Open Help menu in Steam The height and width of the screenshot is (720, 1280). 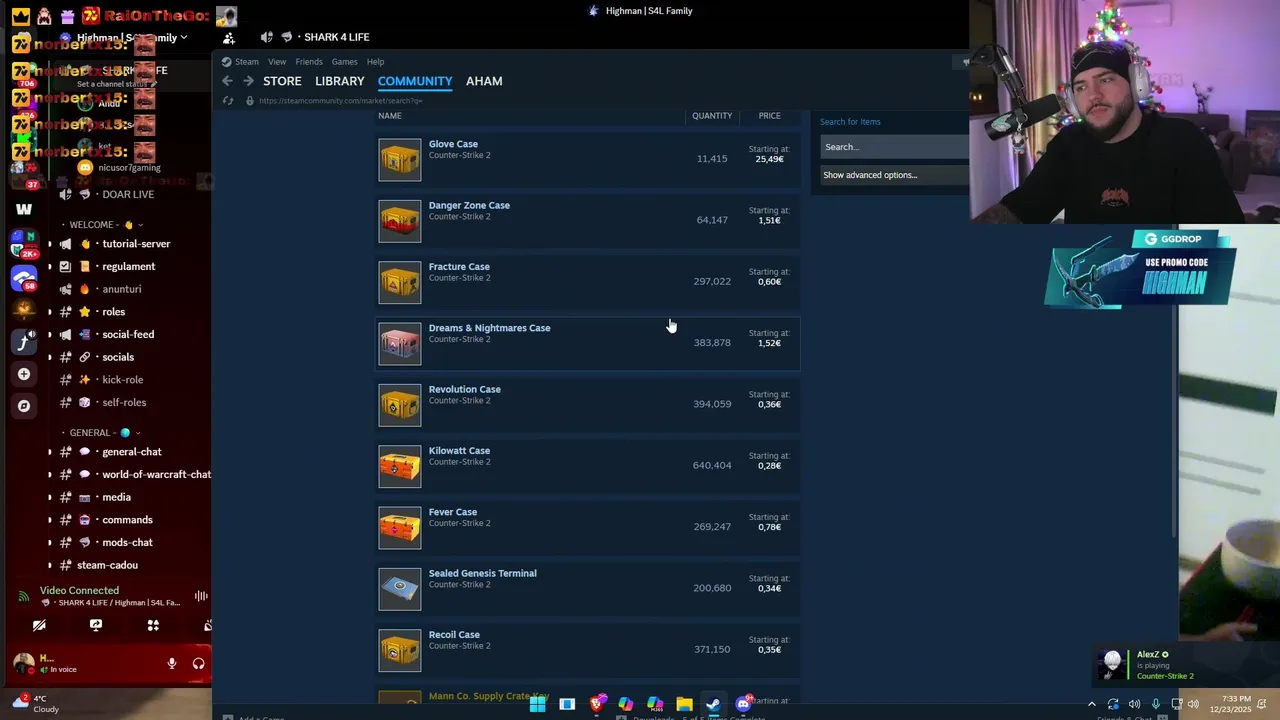pos(375,62)
